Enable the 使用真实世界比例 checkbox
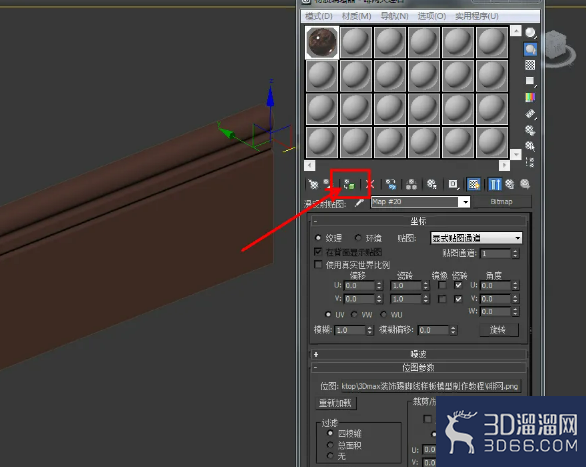This screenshot has width=586, height=467. pos(318,265)
